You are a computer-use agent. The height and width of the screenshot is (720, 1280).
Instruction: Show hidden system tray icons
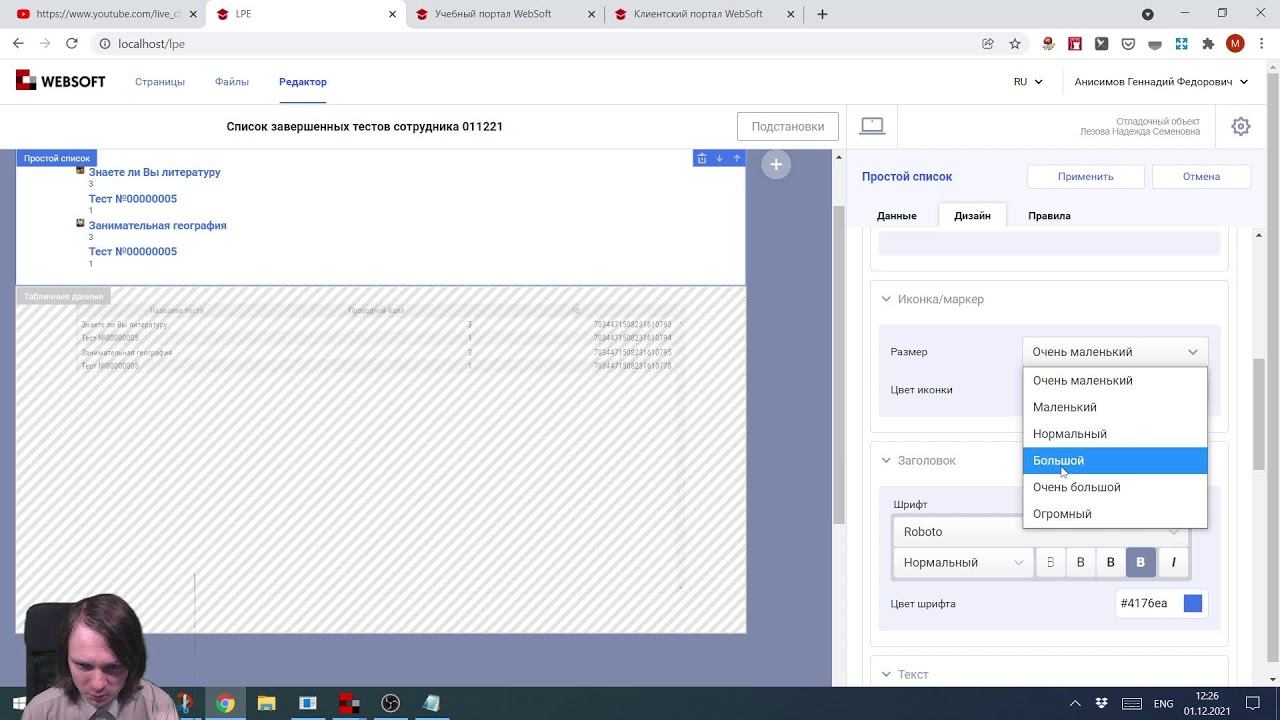click(x=1075, y=703)
